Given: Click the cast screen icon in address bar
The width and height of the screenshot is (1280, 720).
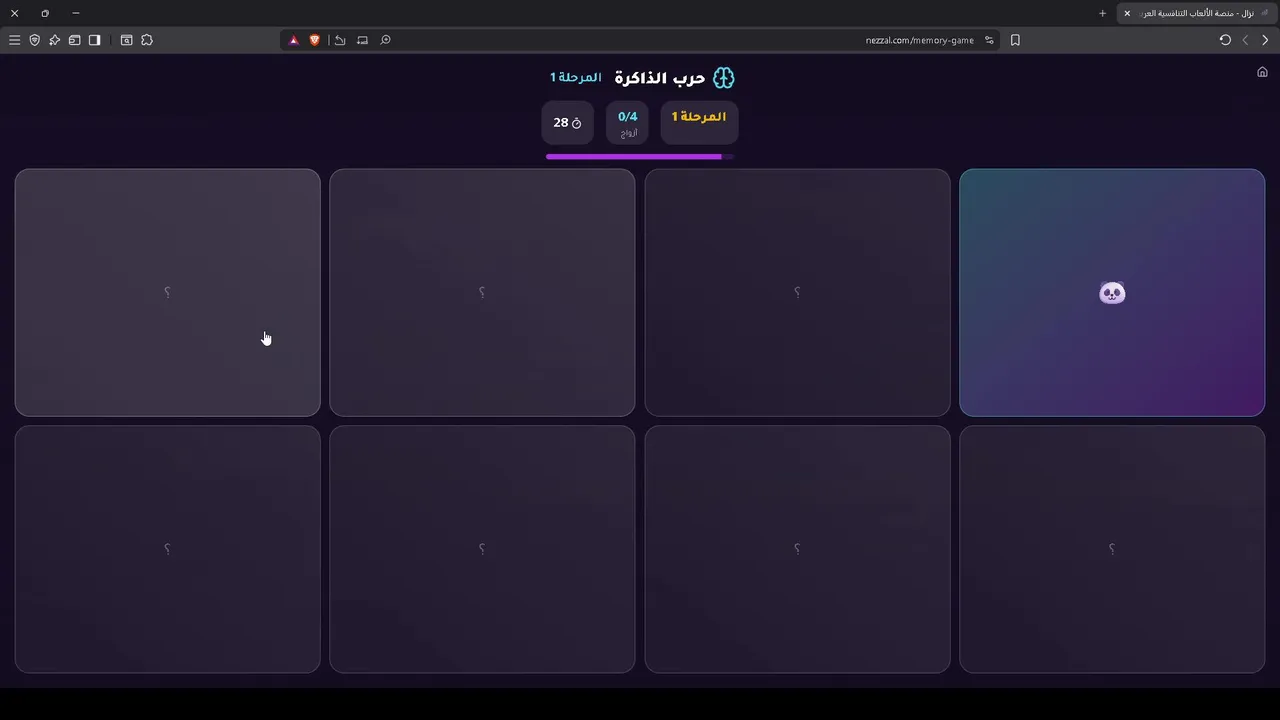Looking at the screenshot, I should (362, 40).
